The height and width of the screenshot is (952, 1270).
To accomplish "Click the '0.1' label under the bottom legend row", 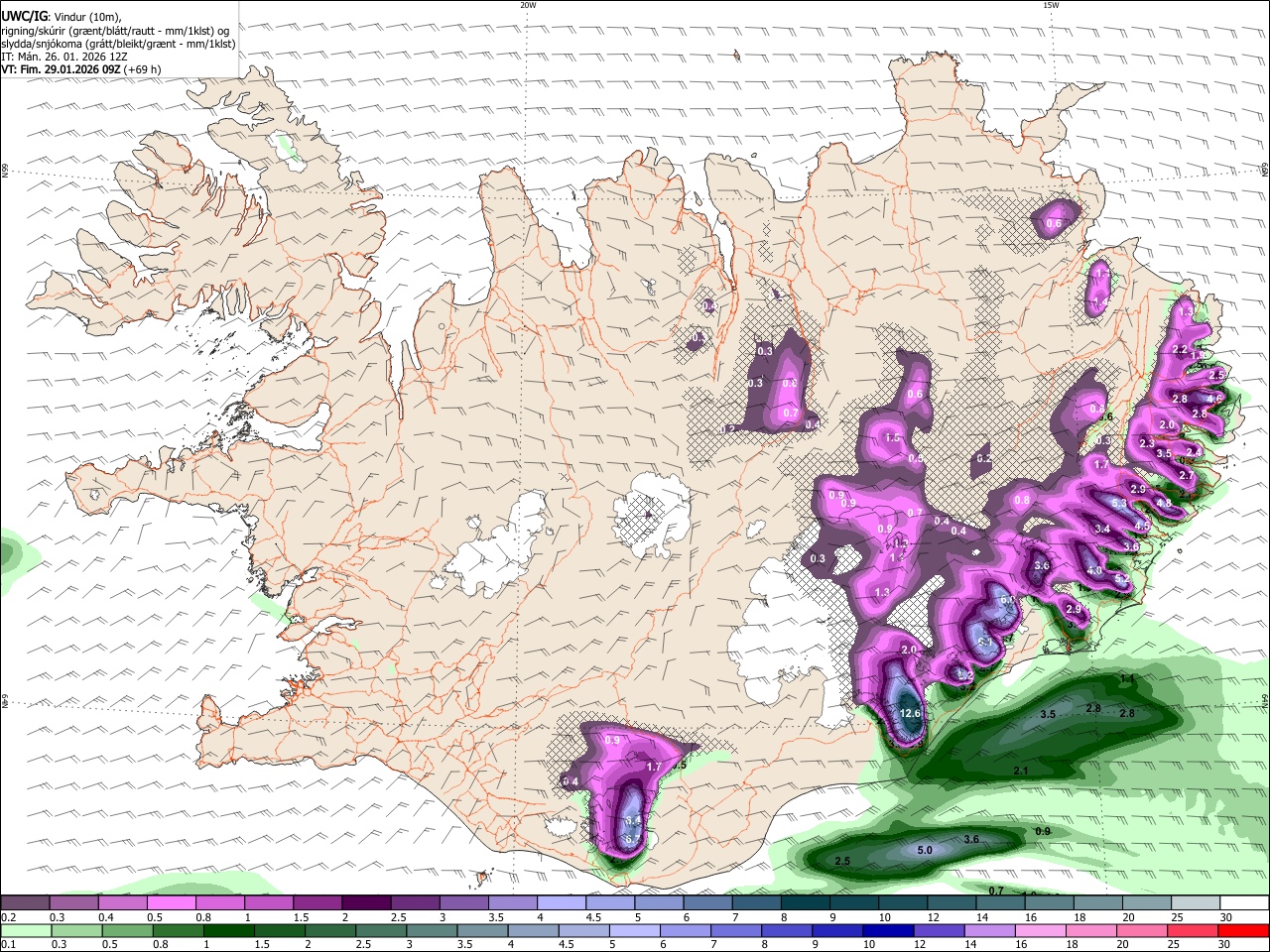I will (x=7, y=945).
